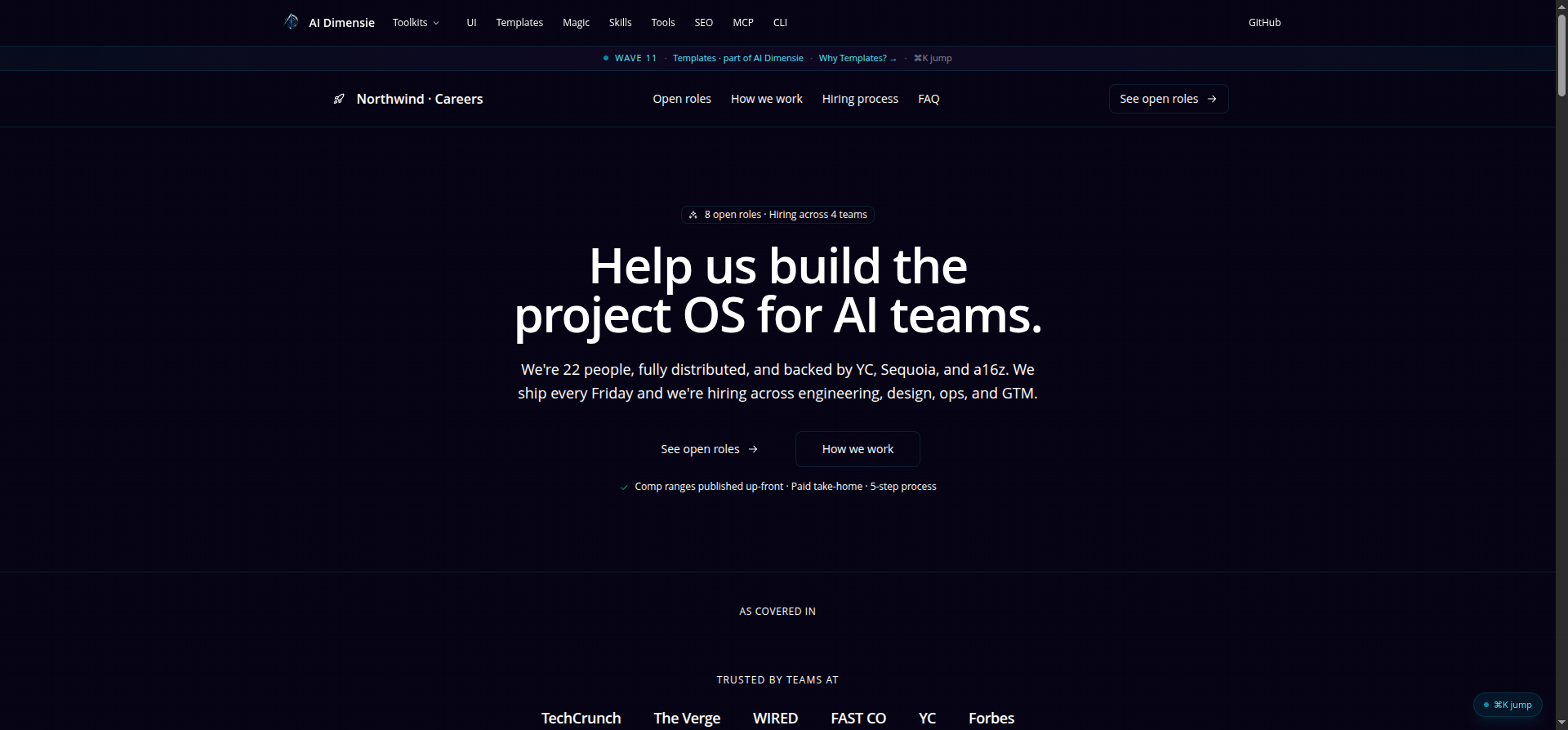Click the WIRED logo text

point(775,718)
